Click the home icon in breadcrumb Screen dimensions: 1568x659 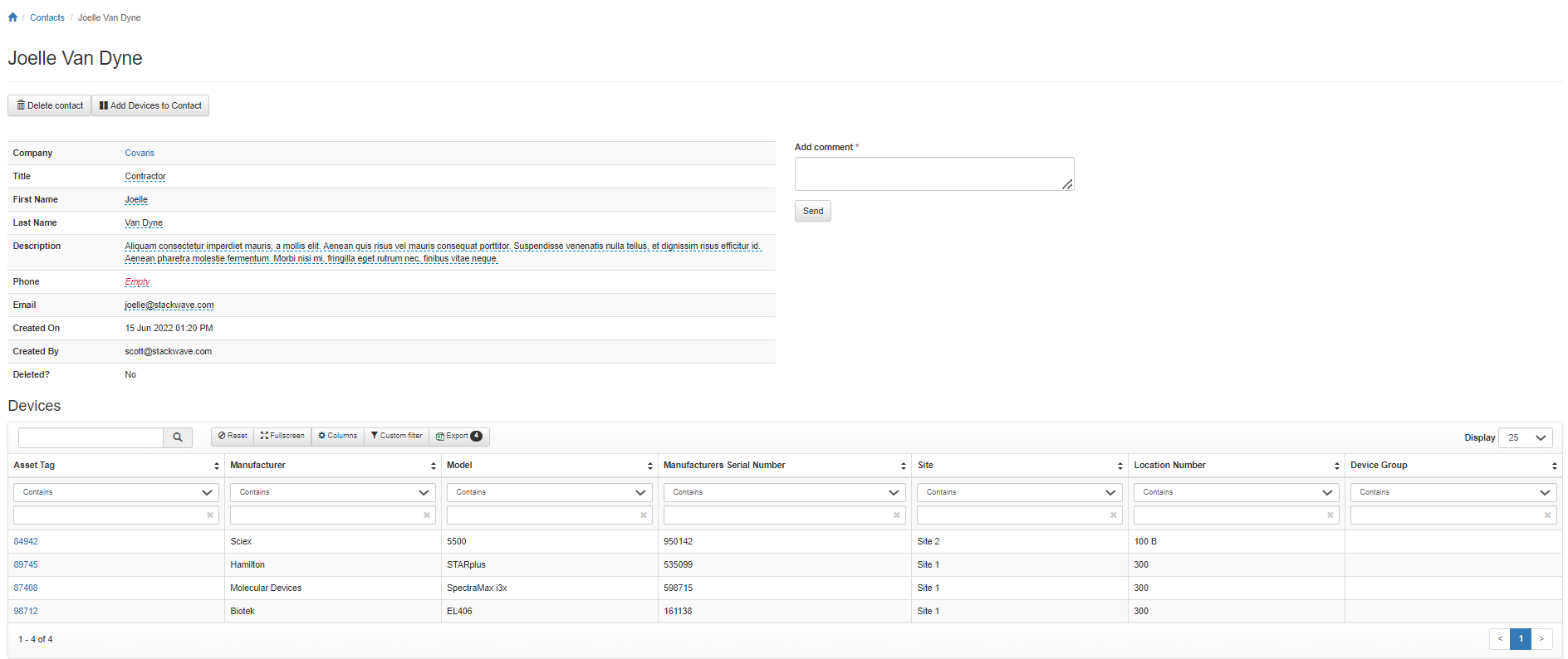(x=12, y=17)
